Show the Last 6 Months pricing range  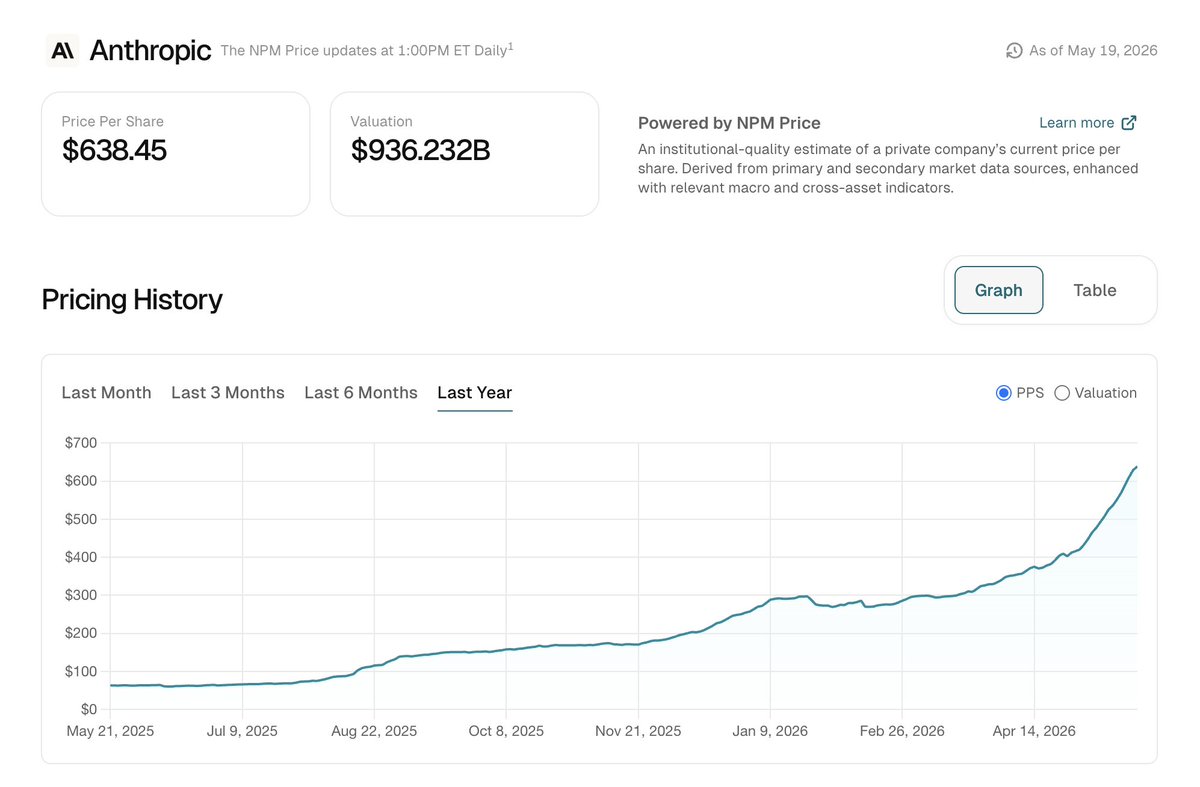[x=361, y=393]
